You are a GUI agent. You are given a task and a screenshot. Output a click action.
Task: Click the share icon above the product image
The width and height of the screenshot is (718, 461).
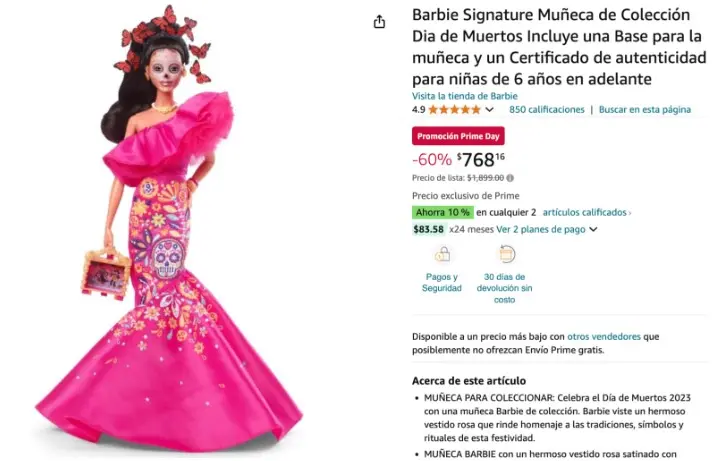(379, 22)
